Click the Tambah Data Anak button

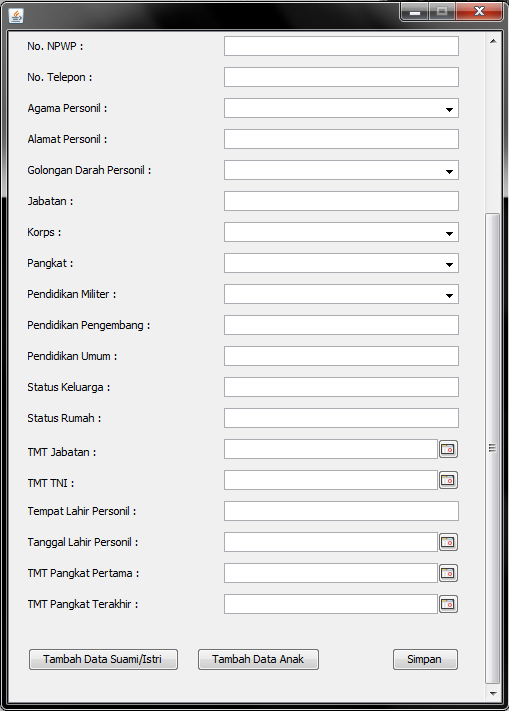(x=258, y=659)
